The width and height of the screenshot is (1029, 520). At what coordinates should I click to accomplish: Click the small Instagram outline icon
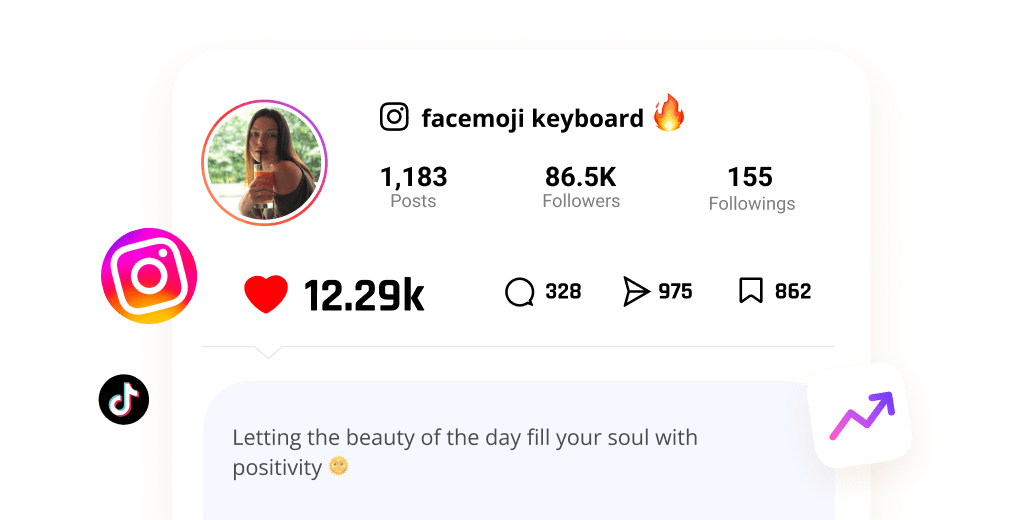tap(394, 117)
